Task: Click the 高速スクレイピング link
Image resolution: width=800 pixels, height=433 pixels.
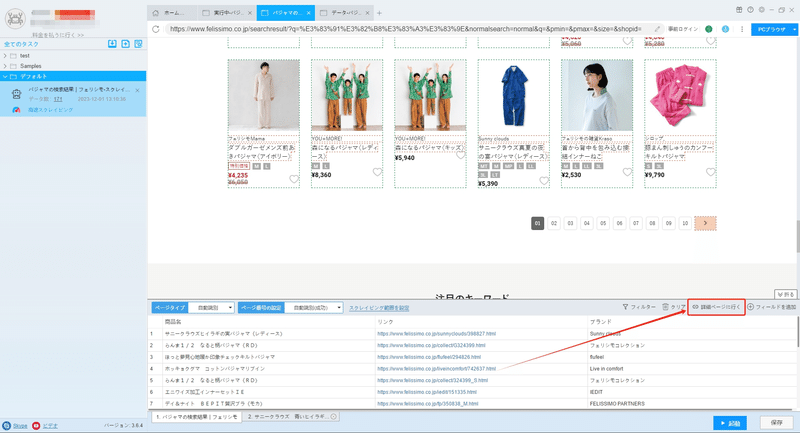Action: click(51, 110)
